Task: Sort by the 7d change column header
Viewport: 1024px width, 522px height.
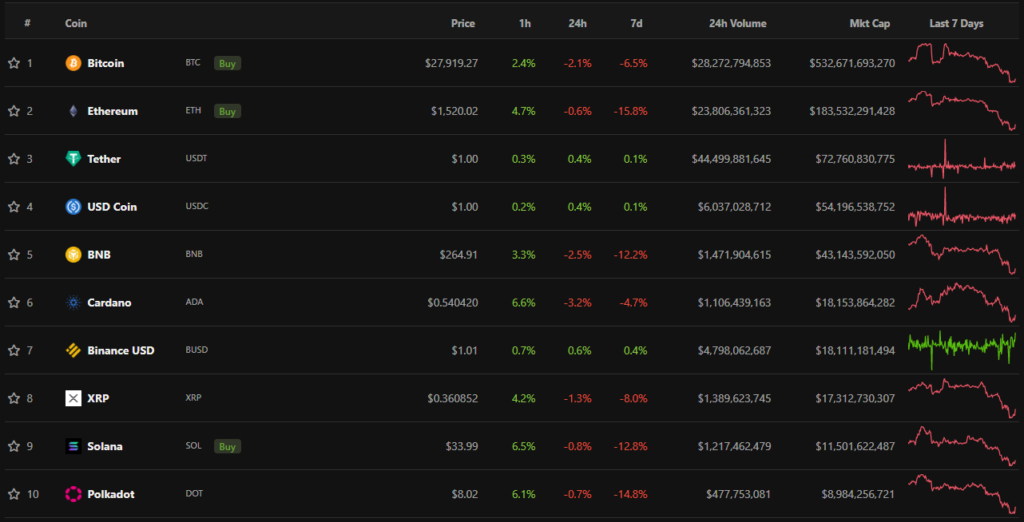Action: click(637, 23)
